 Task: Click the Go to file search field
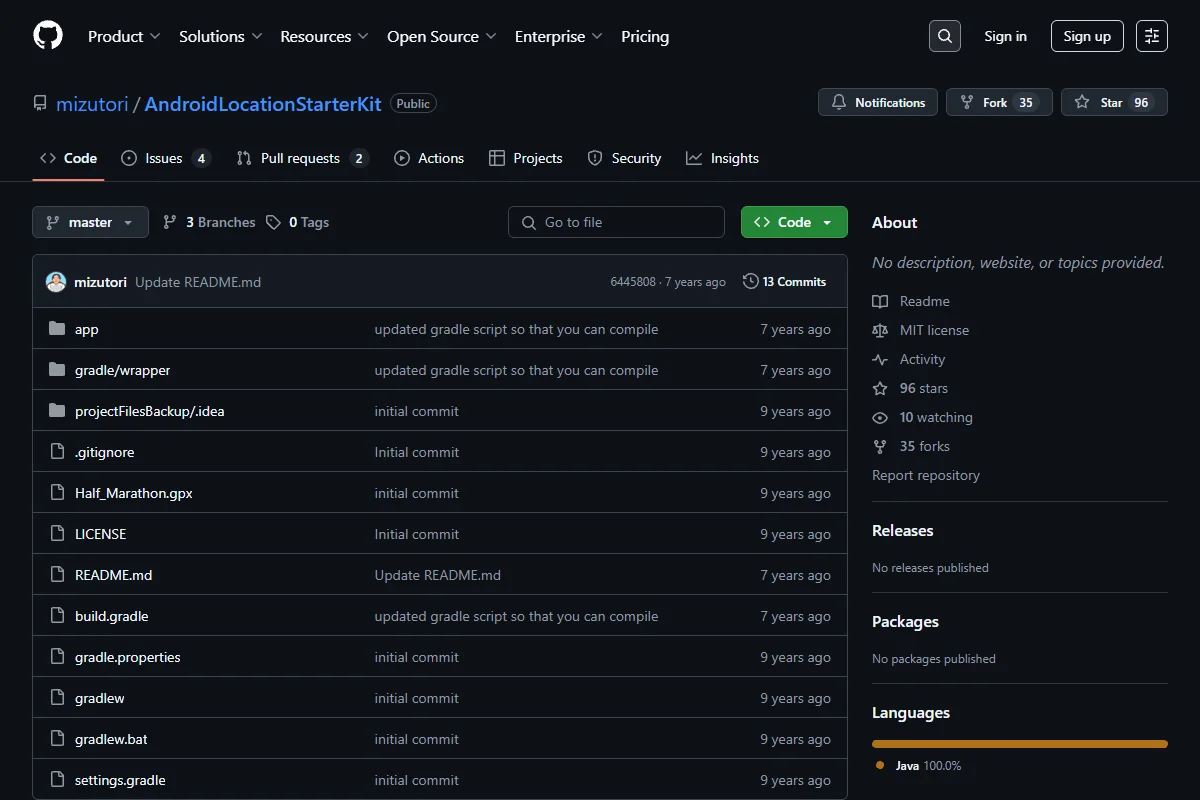[x=616, y=222]
